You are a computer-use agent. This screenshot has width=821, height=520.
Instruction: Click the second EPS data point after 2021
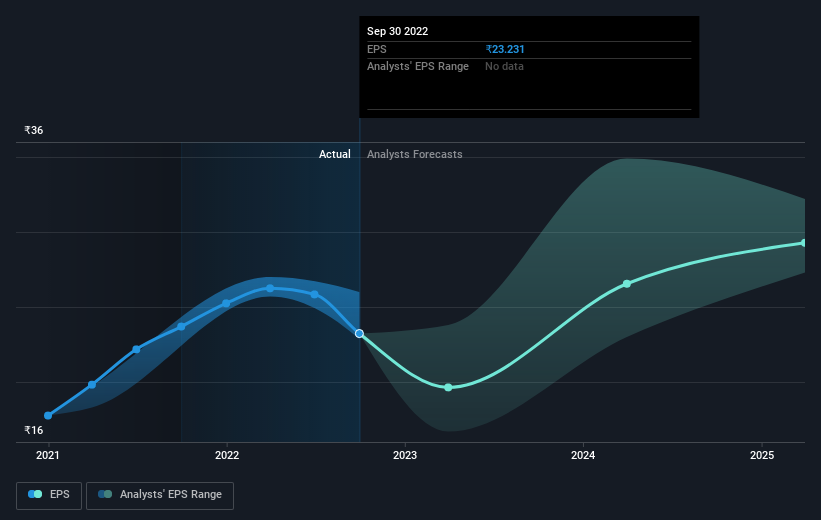[x=92, y=385]
